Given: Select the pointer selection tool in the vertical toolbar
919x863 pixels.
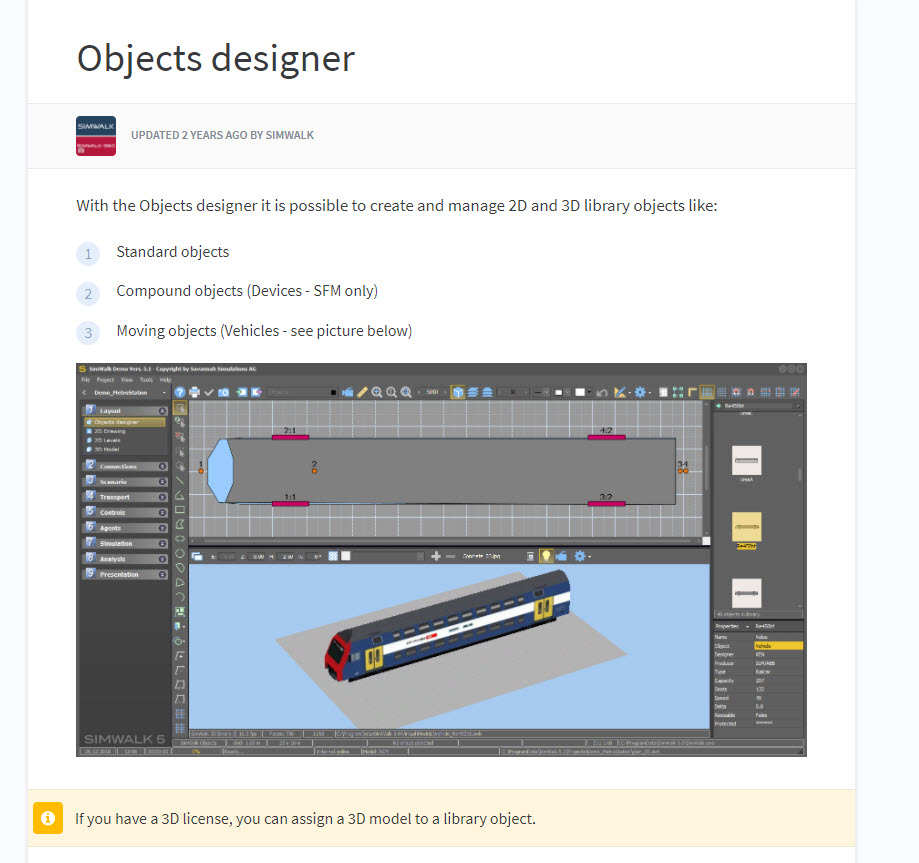Looking at the screenshot, I should point(180,407).
